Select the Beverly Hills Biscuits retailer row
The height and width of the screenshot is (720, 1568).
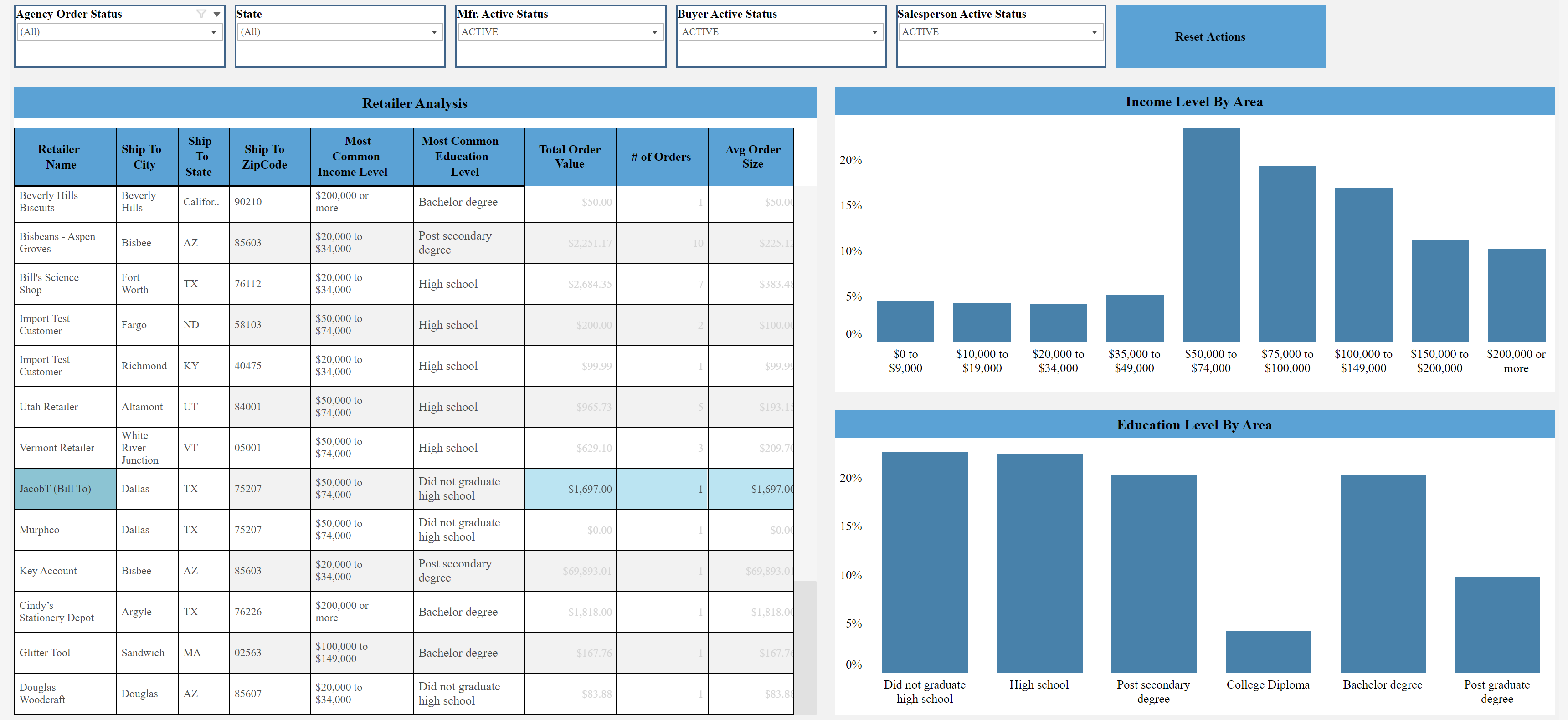pos(65,202)
